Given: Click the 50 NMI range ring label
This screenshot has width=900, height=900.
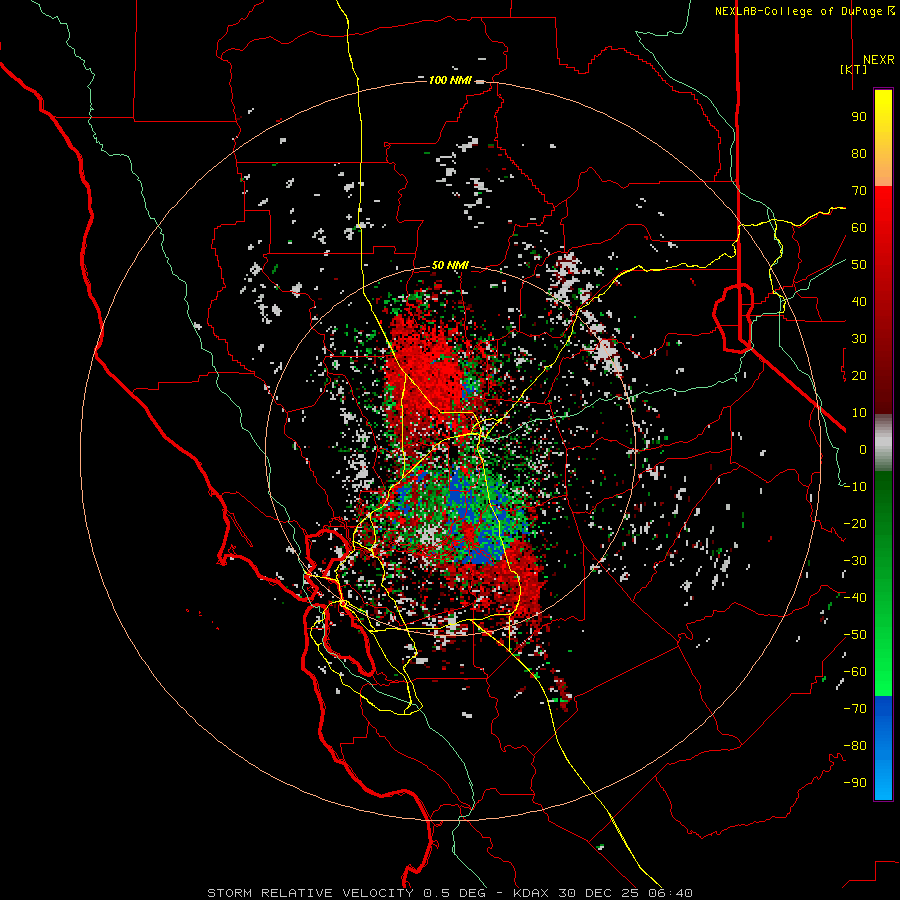Looking at the screenshot, I should tap(450, 265).
